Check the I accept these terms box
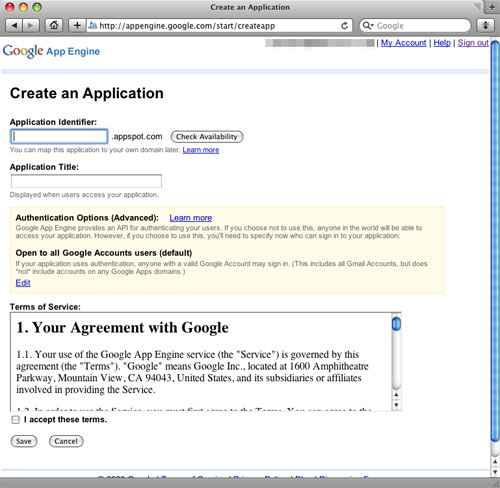 pyautogui.click(x=15, y=420)
